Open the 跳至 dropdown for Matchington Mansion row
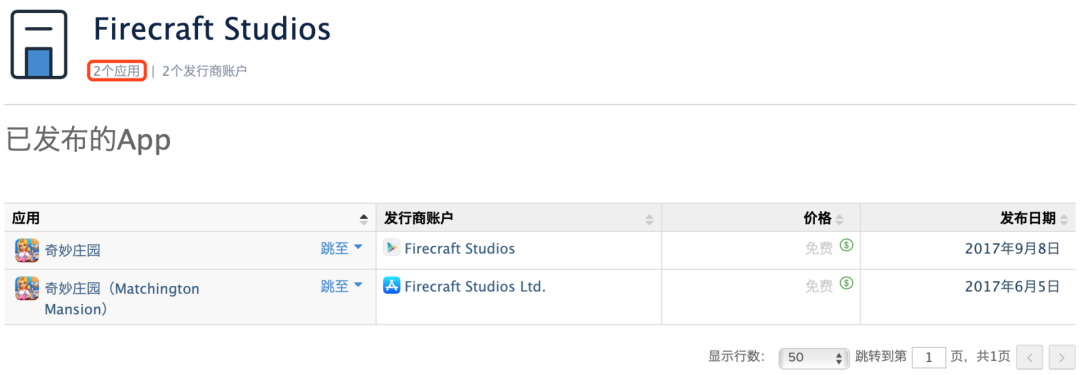 click(342, 286)
